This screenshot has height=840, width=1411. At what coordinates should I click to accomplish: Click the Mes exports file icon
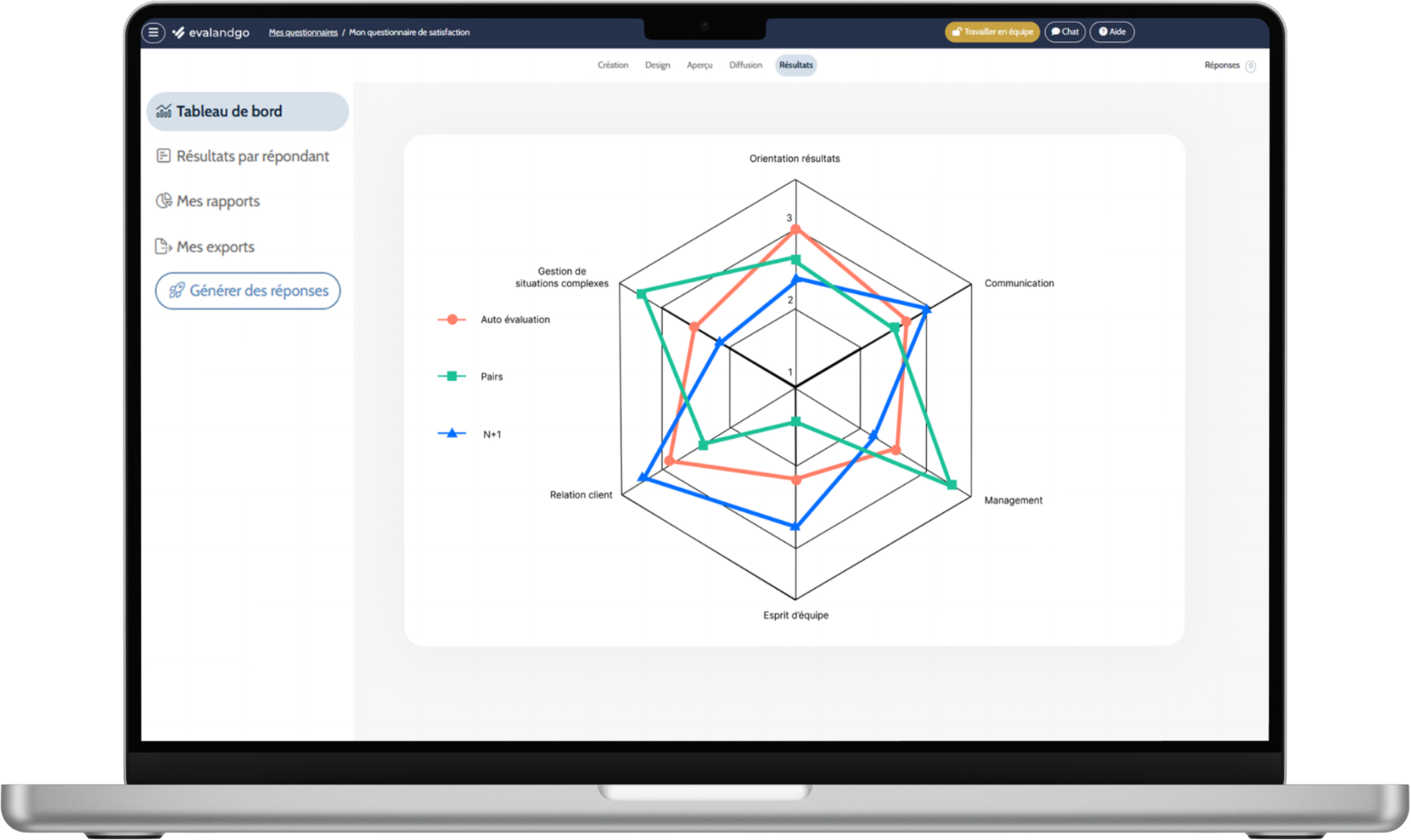tap(163, 246)
